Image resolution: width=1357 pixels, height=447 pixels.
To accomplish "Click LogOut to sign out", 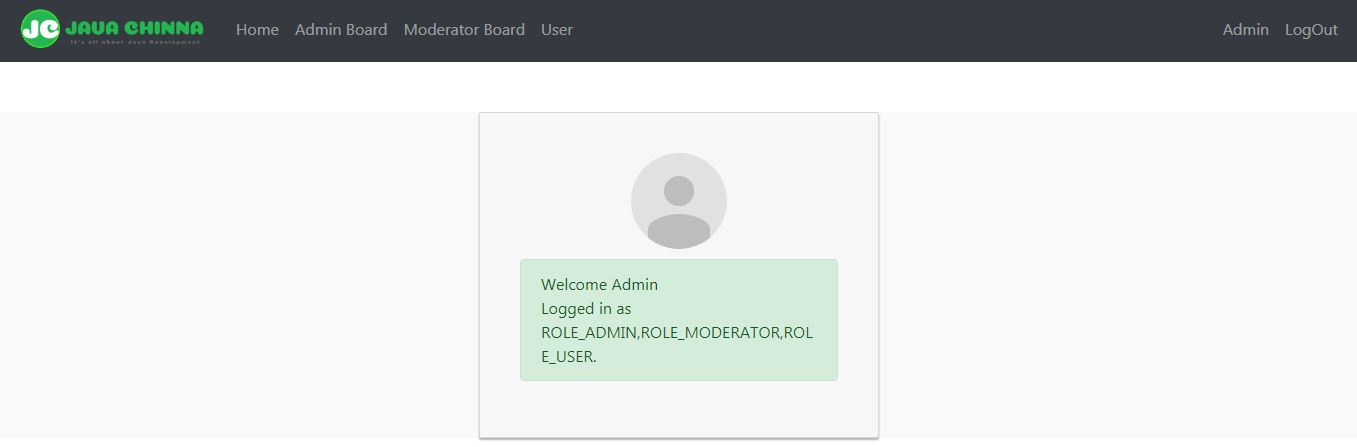I will pos(1311,30).
